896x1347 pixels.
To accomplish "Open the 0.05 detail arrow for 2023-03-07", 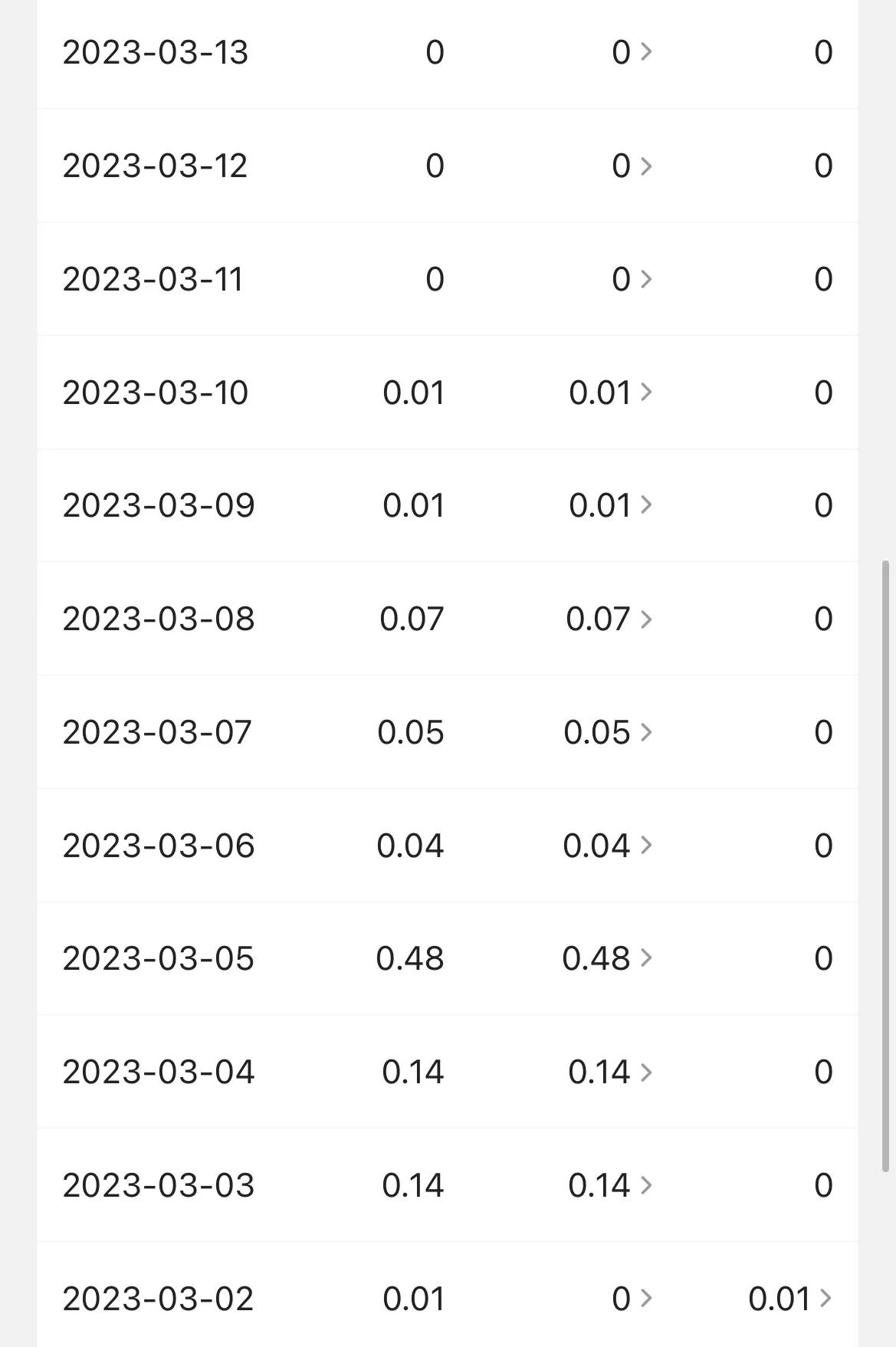I will (x=646, y=732).
